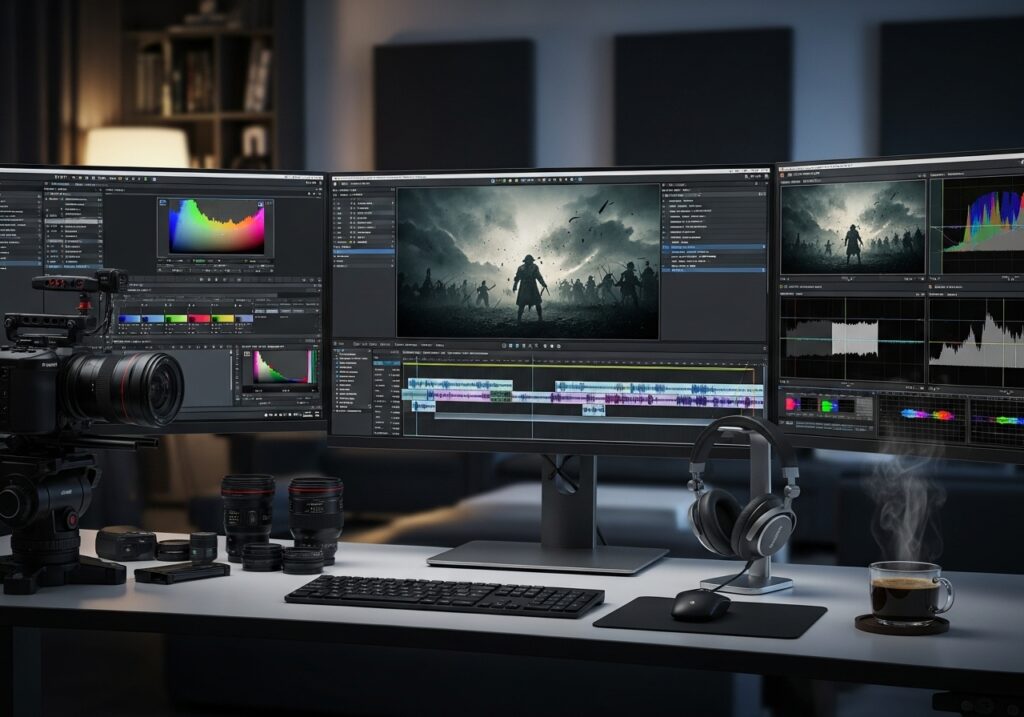Select the purple clip on the middle track
The width and height of the screenshot is (1024, 717).
460,397
